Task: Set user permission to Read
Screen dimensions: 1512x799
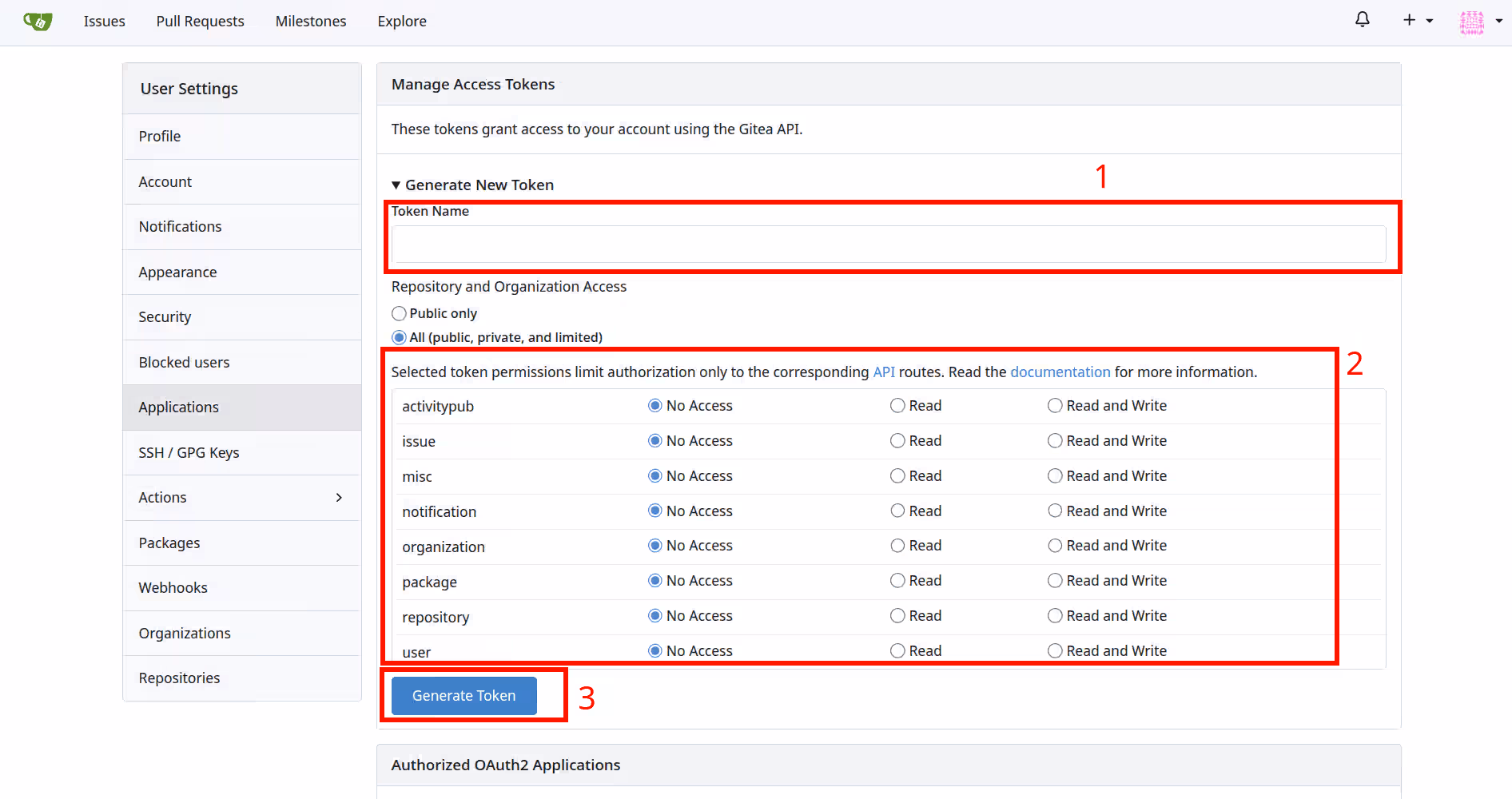Action: 897,651
